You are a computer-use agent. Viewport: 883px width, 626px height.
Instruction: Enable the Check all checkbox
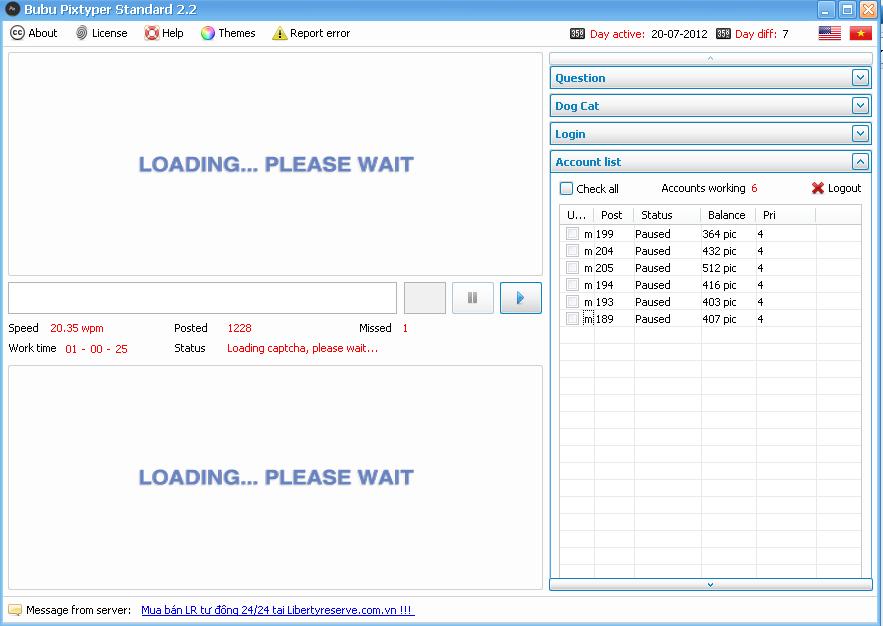[567, 188]
